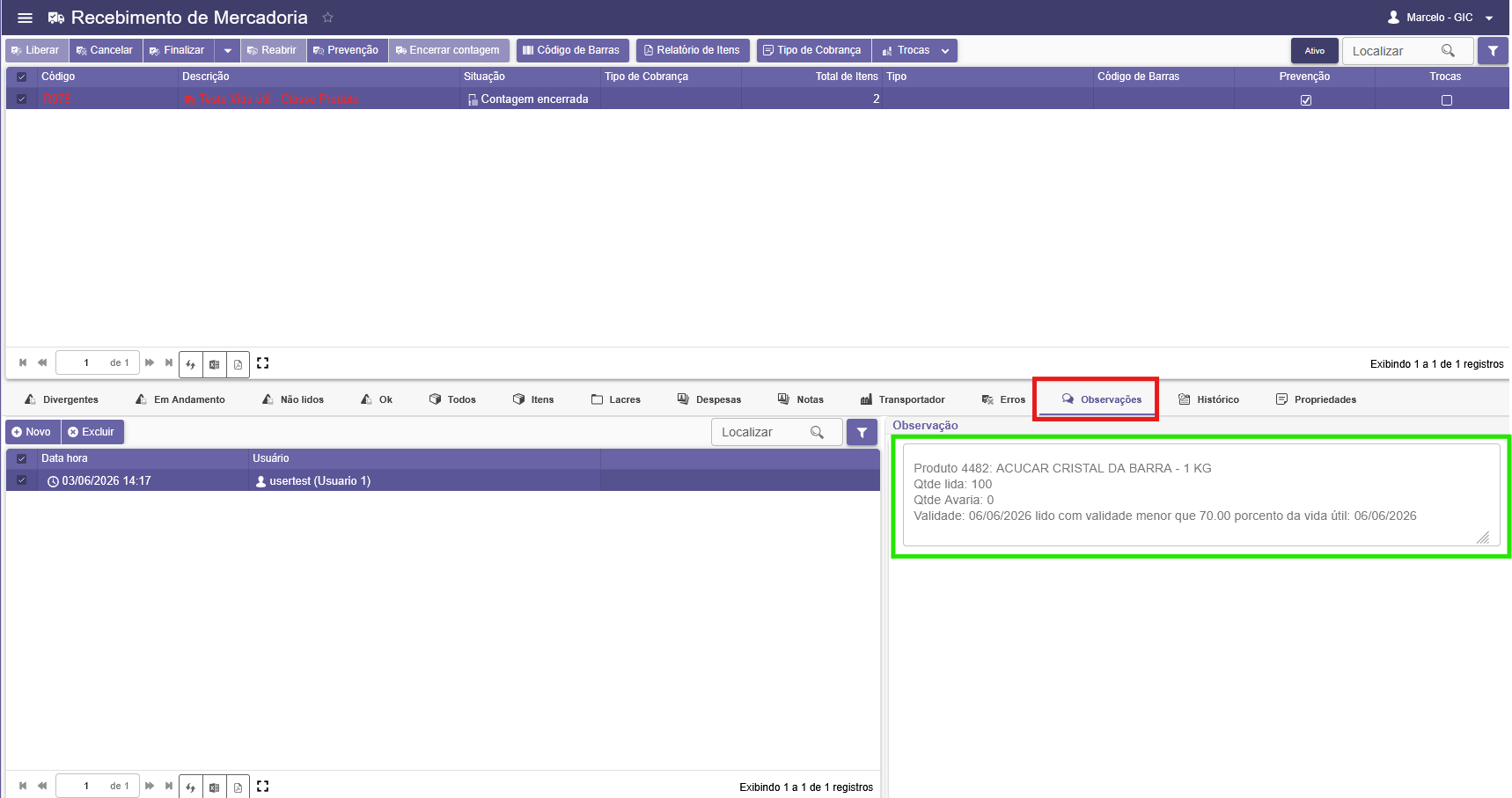Click the top search magnifier icon
The width and height of the screenshot is (1512, 798).
coord(1448,51)
